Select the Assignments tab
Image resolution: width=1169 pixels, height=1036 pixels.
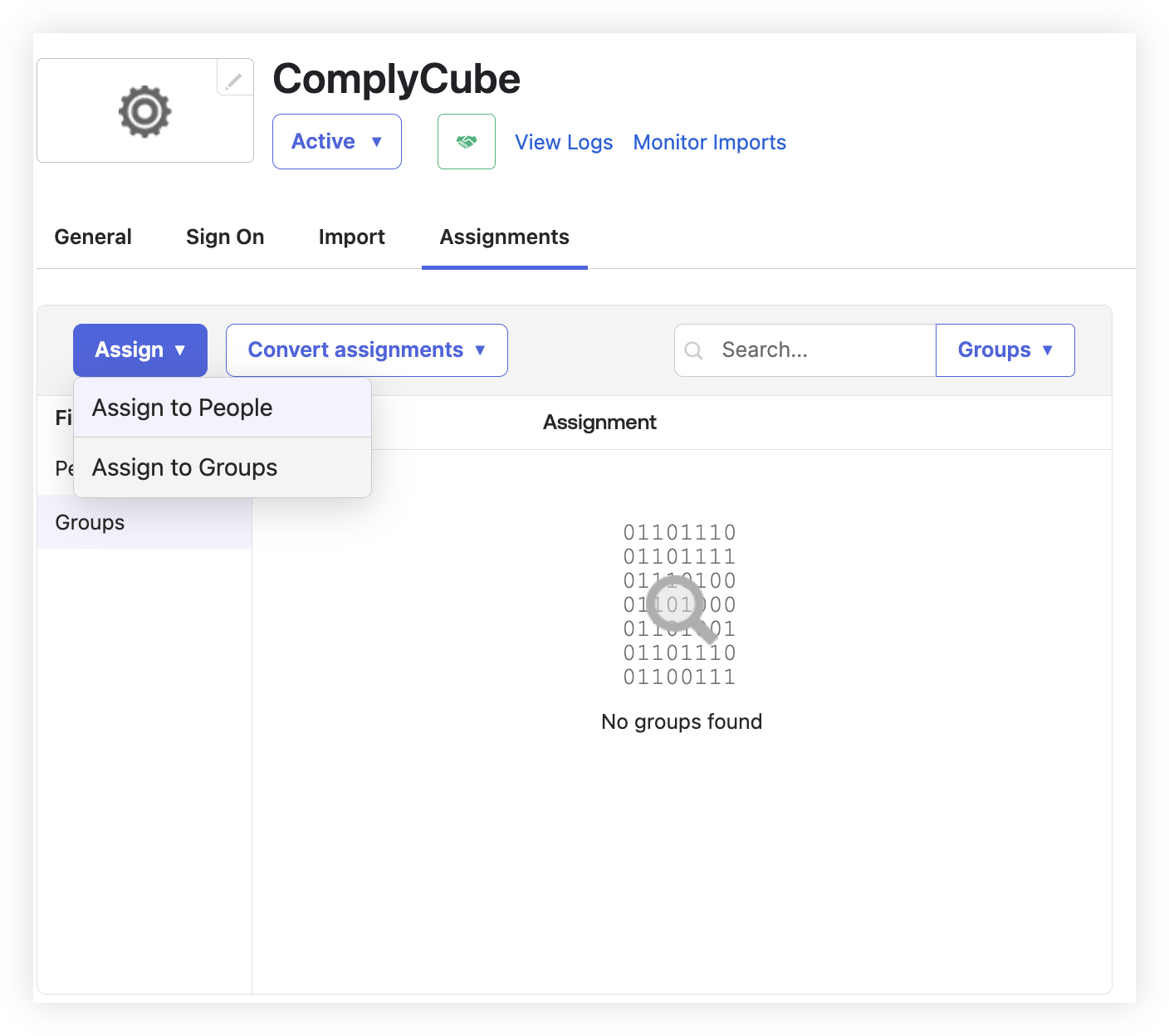[505, 237]
